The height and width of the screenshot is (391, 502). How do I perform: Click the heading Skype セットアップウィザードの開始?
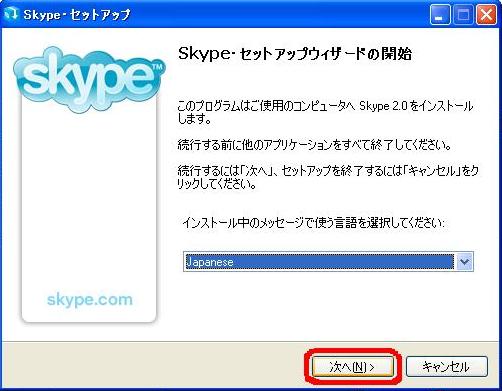click(295, 54)
